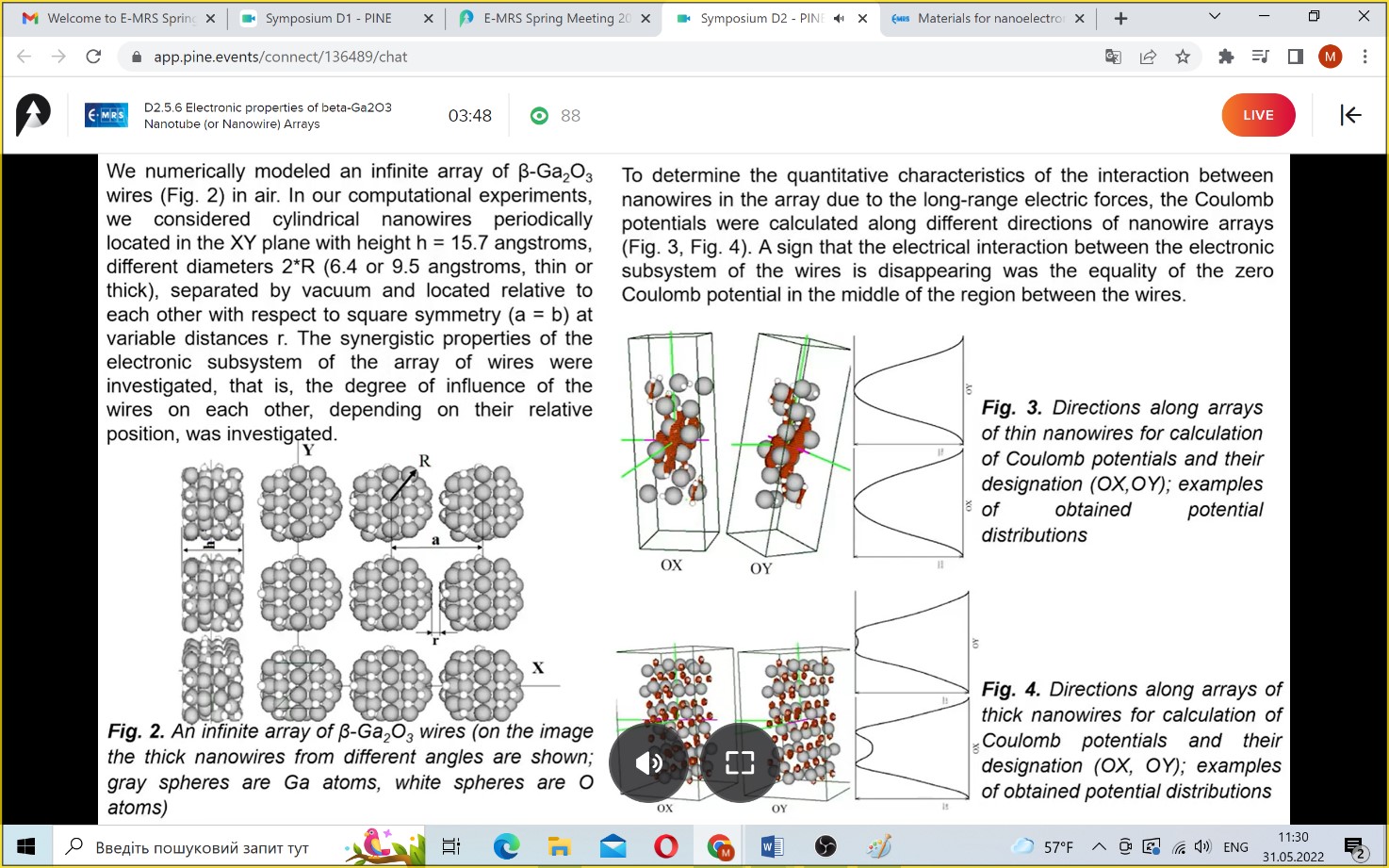This screenshot has height=868, width=1389.
Task: View site lock information
Action: point(137,57)
